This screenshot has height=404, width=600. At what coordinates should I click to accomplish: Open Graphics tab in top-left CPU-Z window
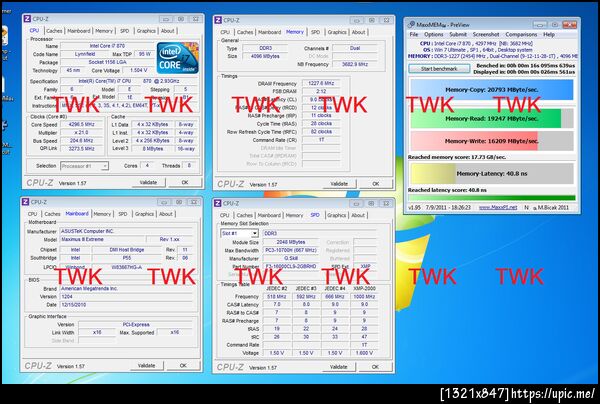coord(146,31)
